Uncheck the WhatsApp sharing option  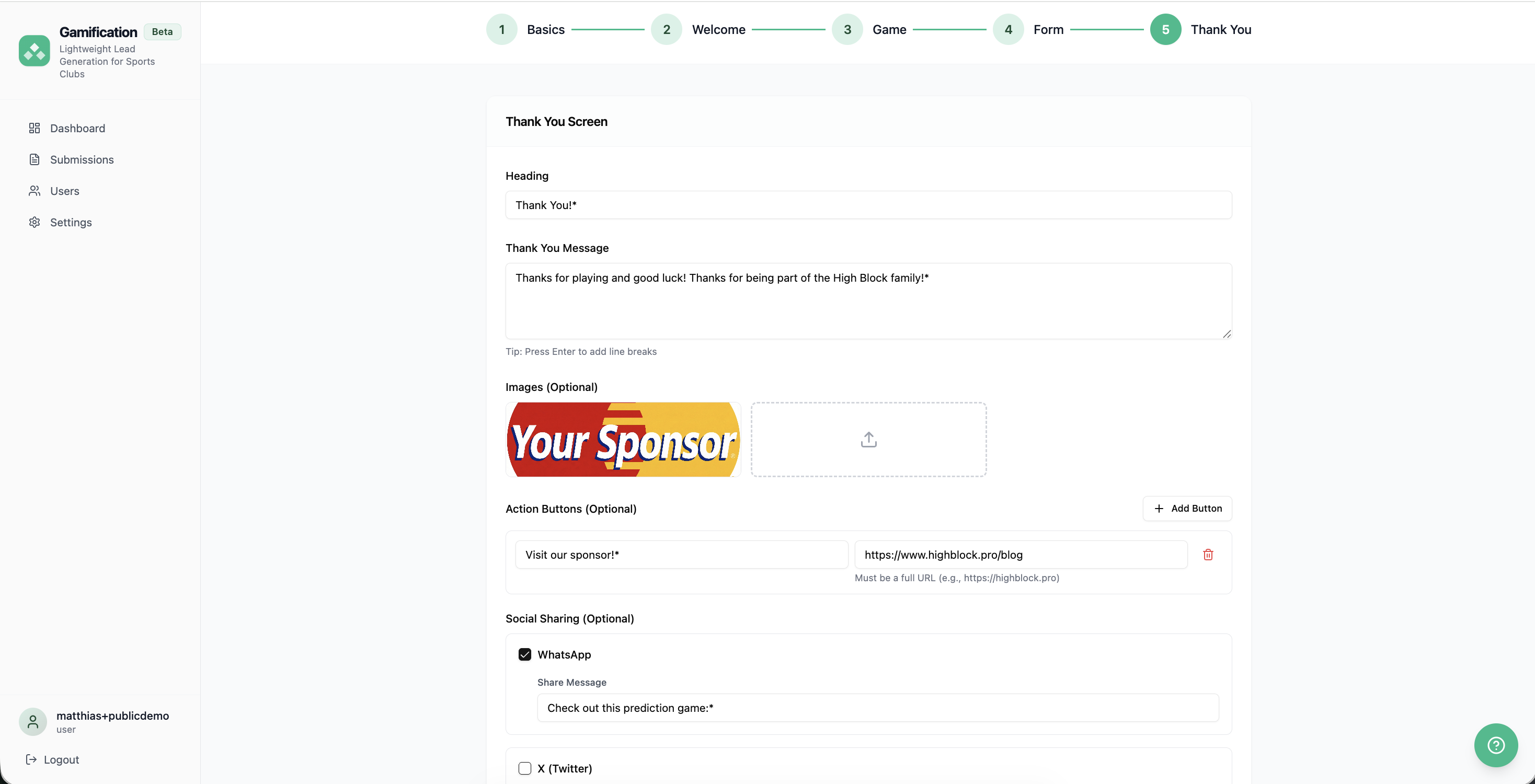(524, 653)
